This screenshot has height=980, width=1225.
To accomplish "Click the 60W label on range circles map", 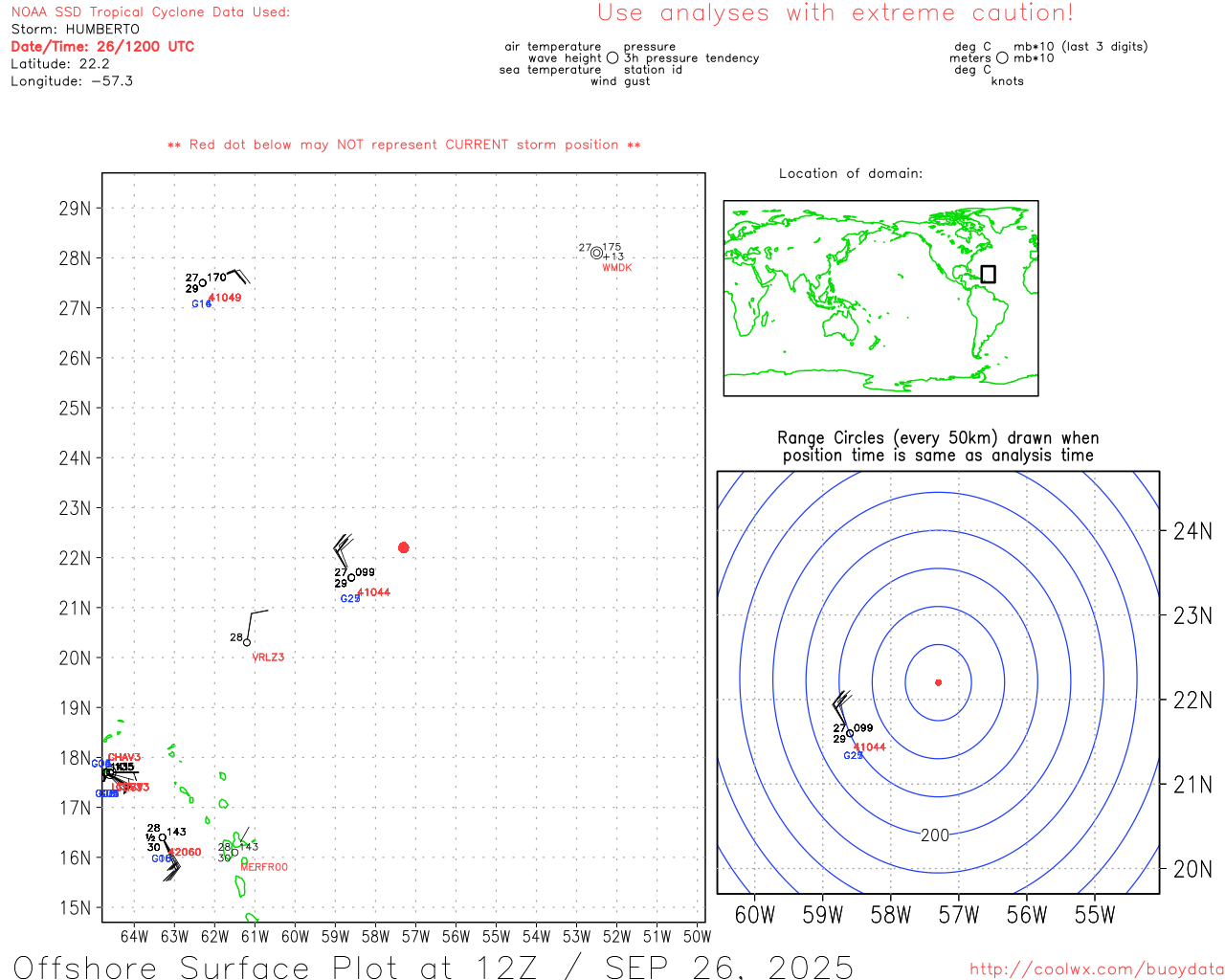I will tap(754, 915).
